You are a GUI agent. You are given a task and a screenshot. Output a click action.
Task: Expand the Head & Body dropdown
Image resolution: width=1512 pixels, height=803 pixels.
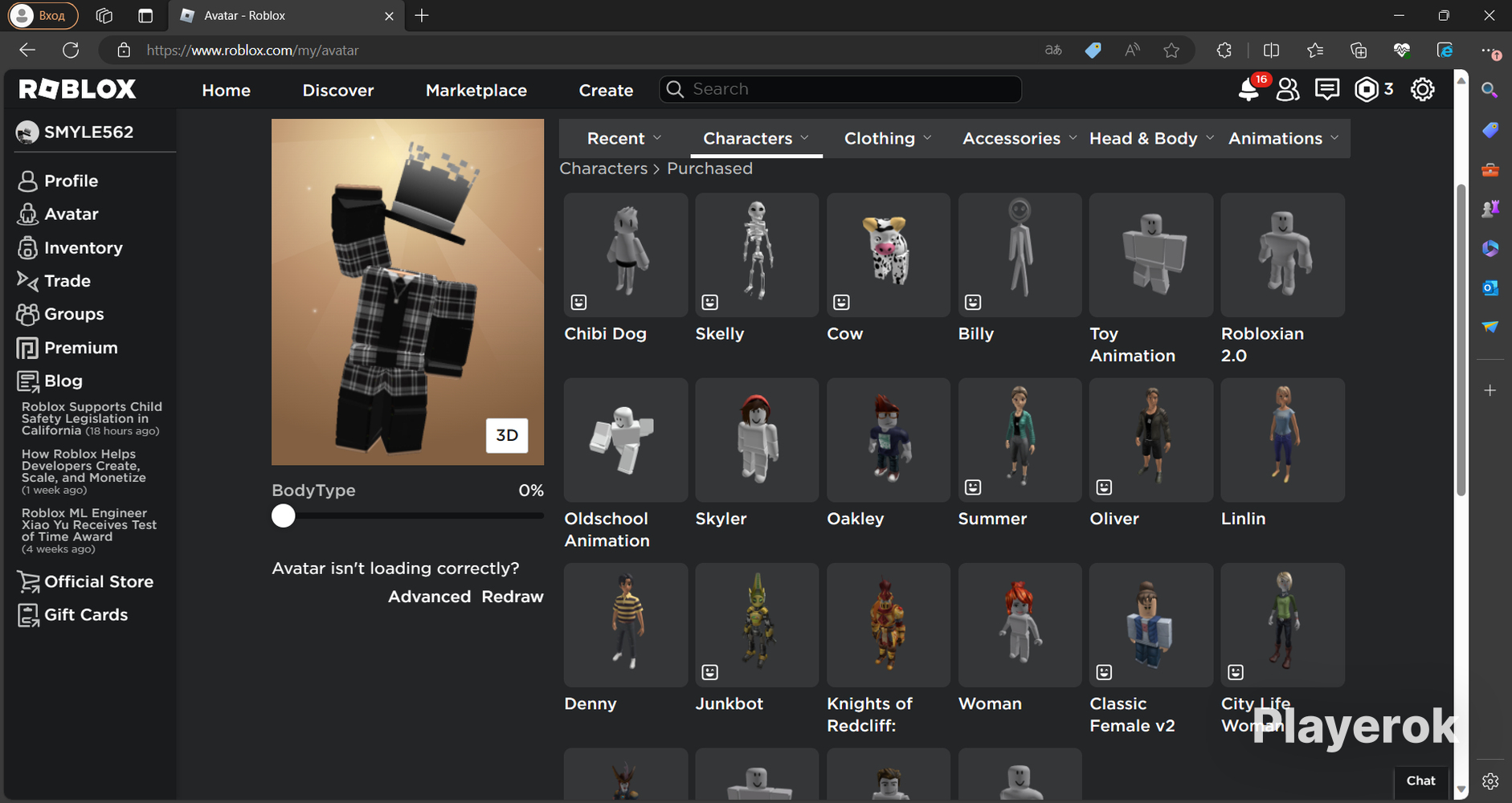click(x=1150, y=138)
